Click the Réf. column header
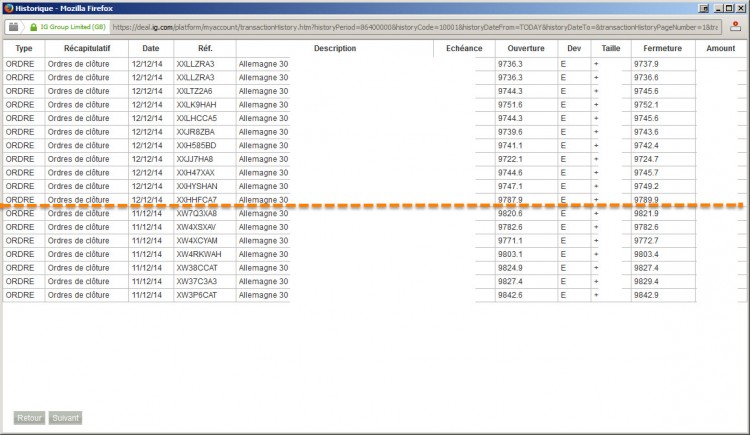The height and width of the screenshot is (435, 750). pyautogui.click(x=205, y=48)
